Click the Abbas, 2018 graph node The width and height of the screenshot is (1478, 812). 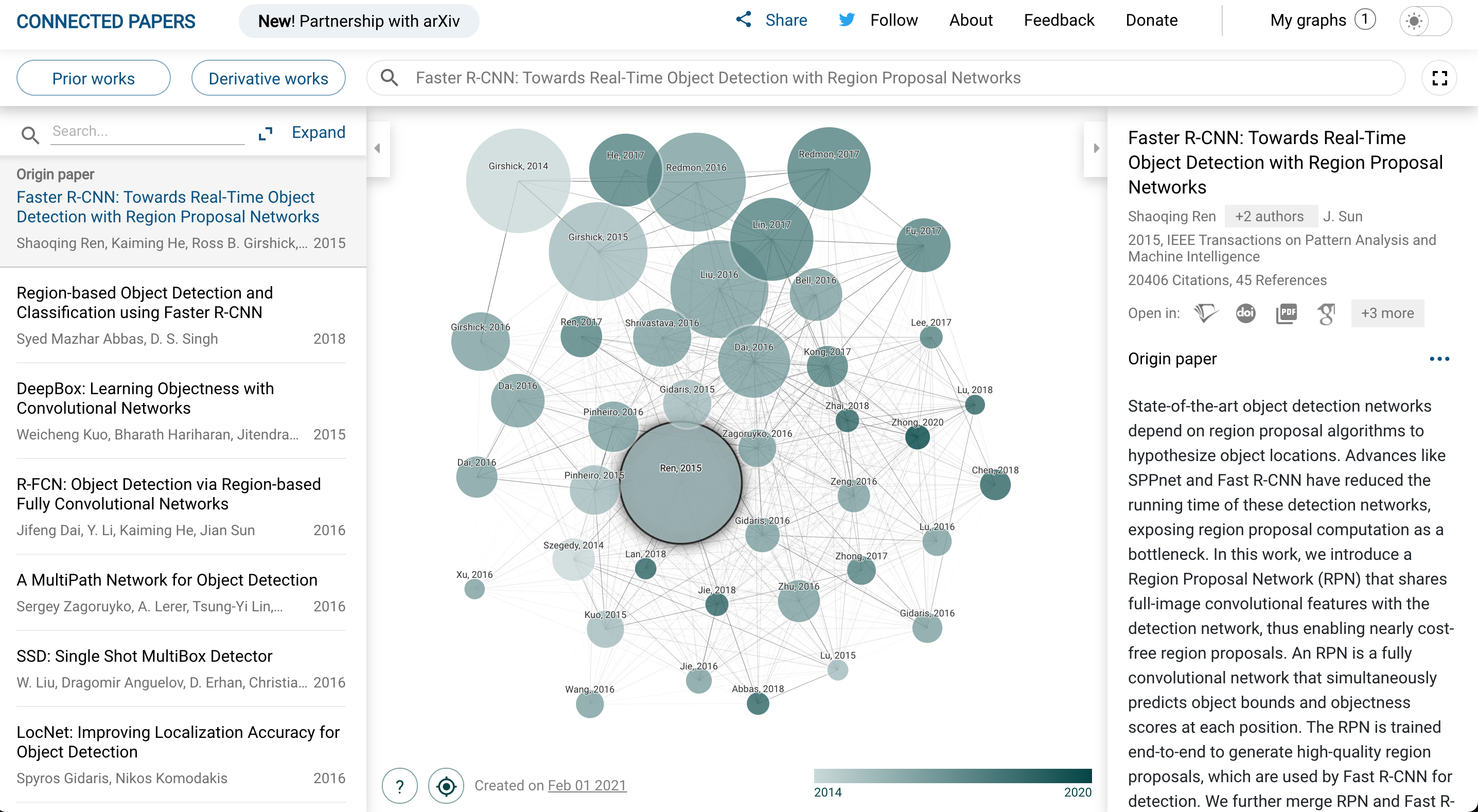(758, 703)
